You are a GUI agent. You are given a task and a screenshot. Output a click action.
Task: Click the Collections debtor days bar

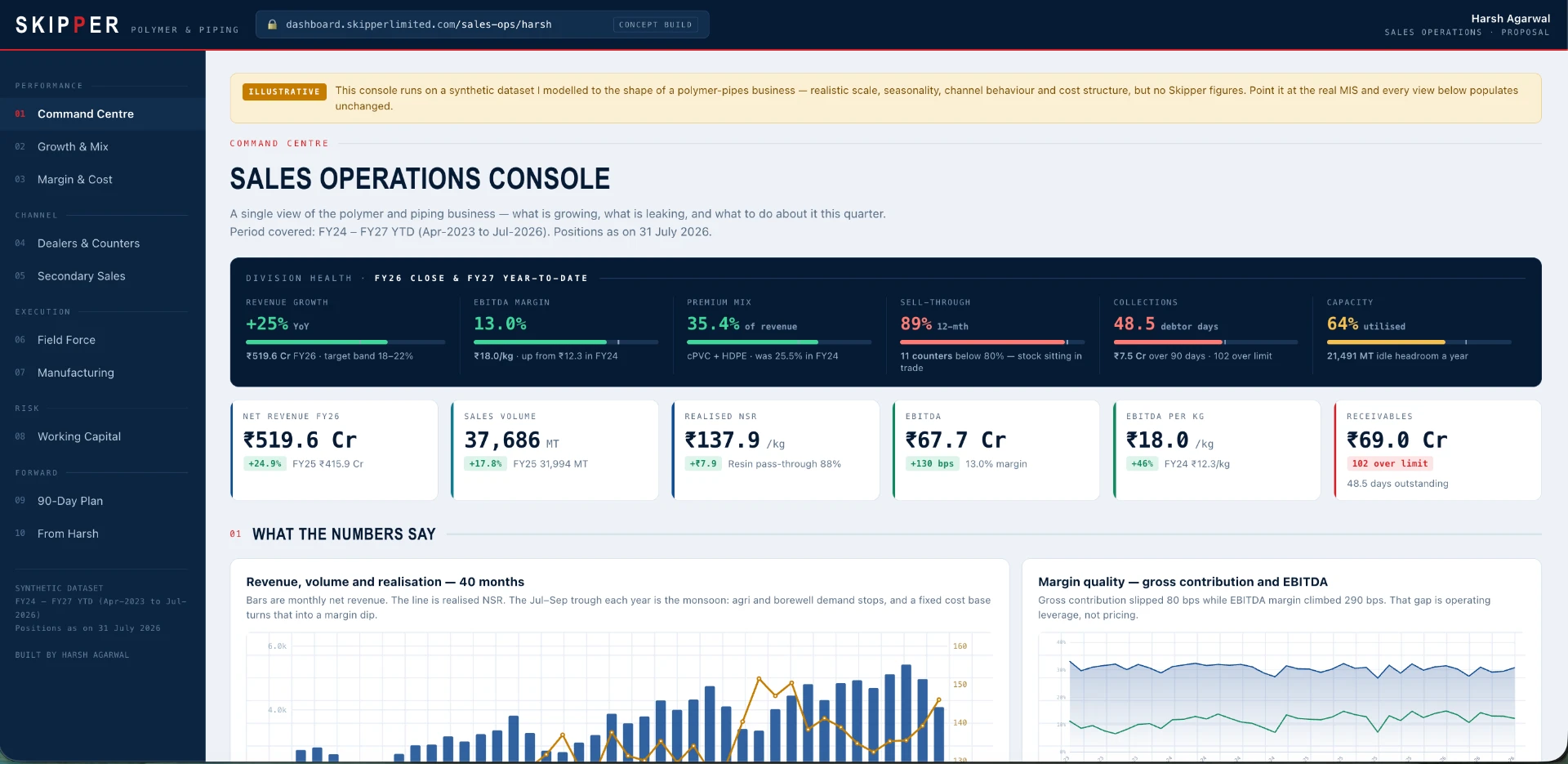(1205, 342)
